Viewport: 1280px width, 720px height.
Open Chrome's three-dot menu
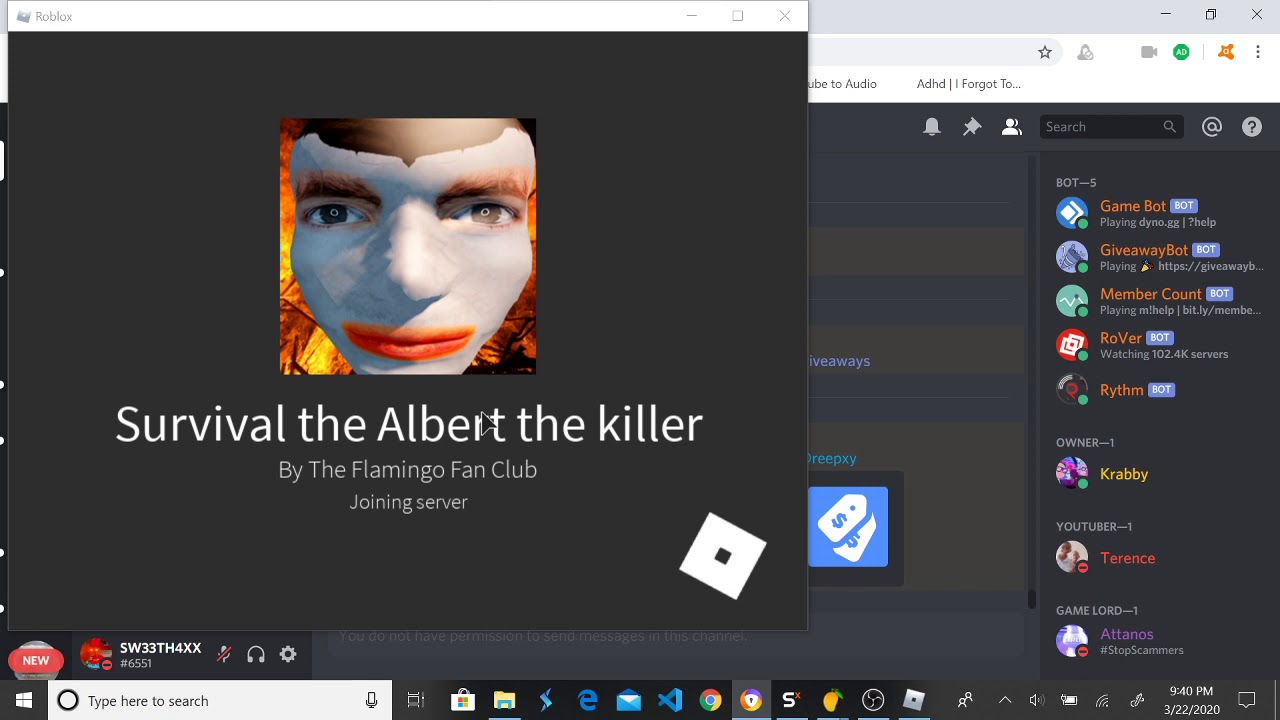(1259, 52)
